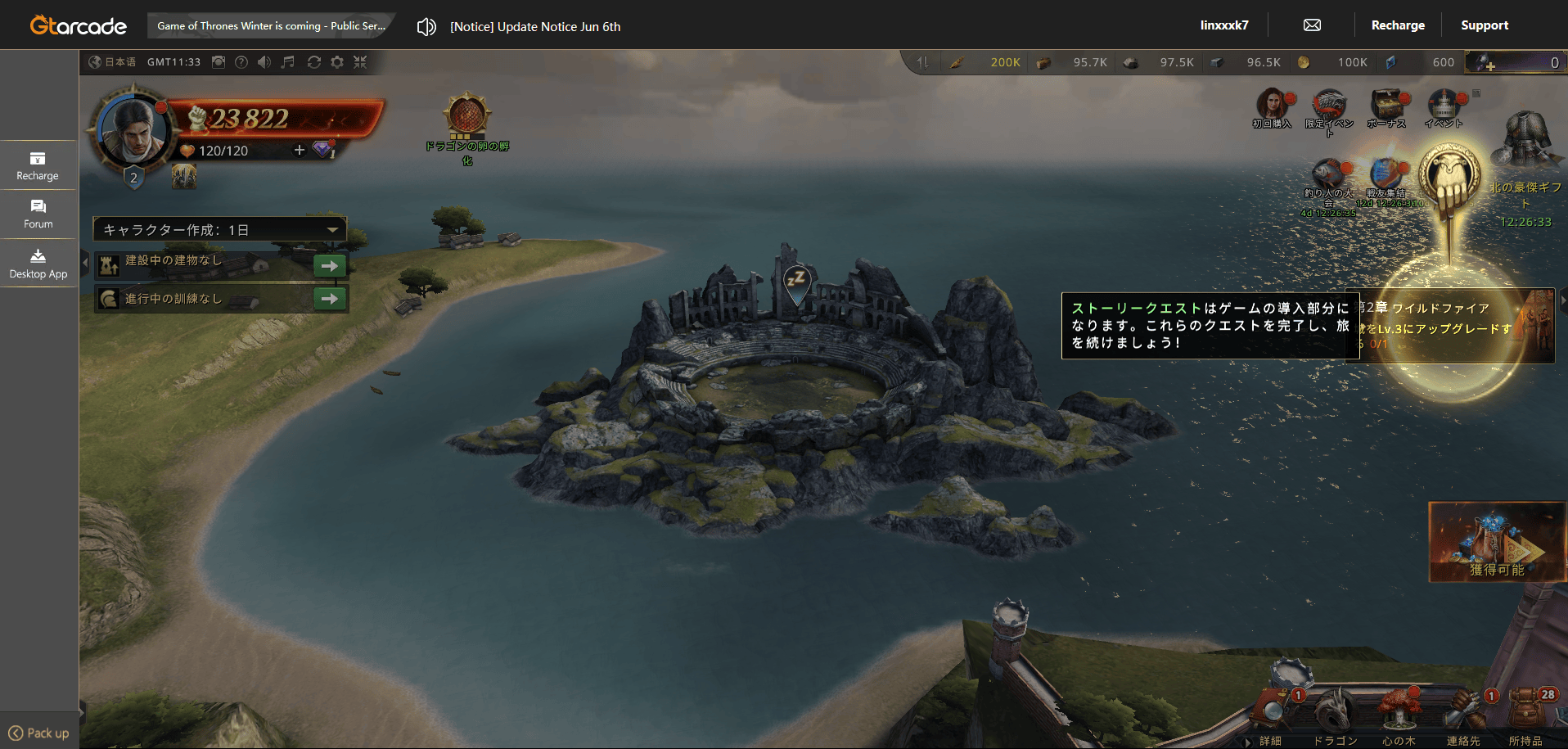Go to train with 進行中の訓練なし arrow

point(330,299)
